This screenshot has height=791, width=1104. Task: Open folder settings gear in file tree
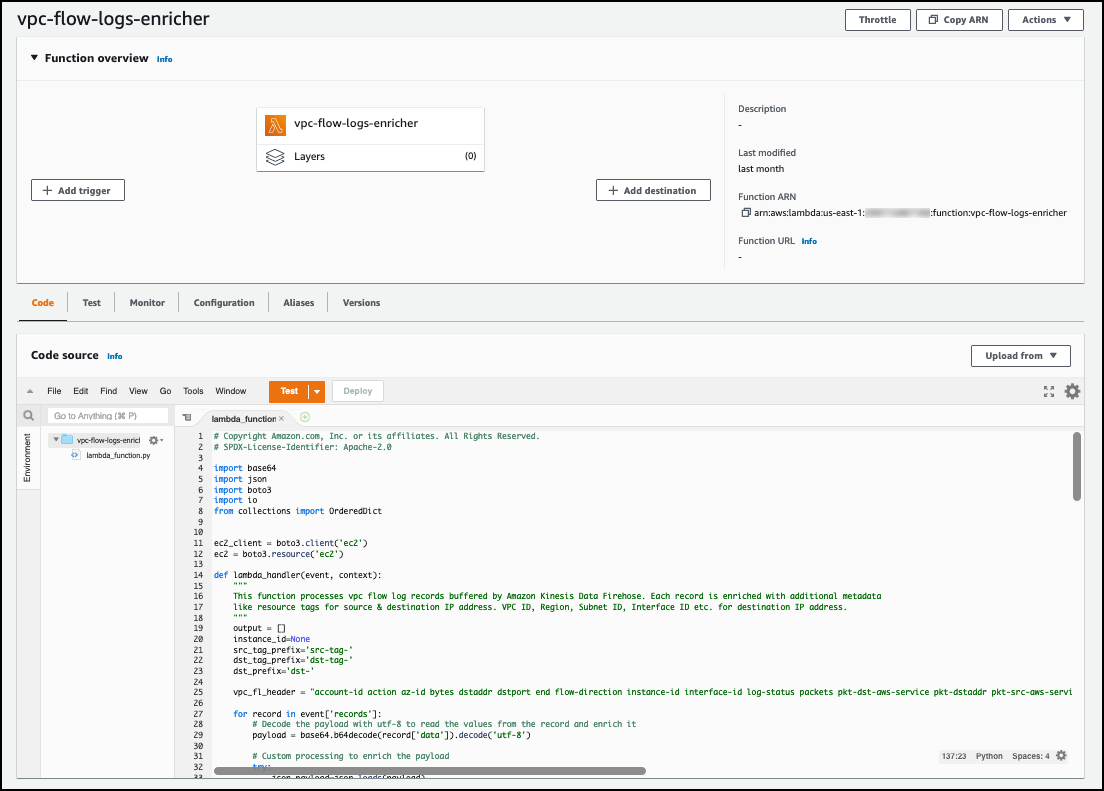pos(155,440)
